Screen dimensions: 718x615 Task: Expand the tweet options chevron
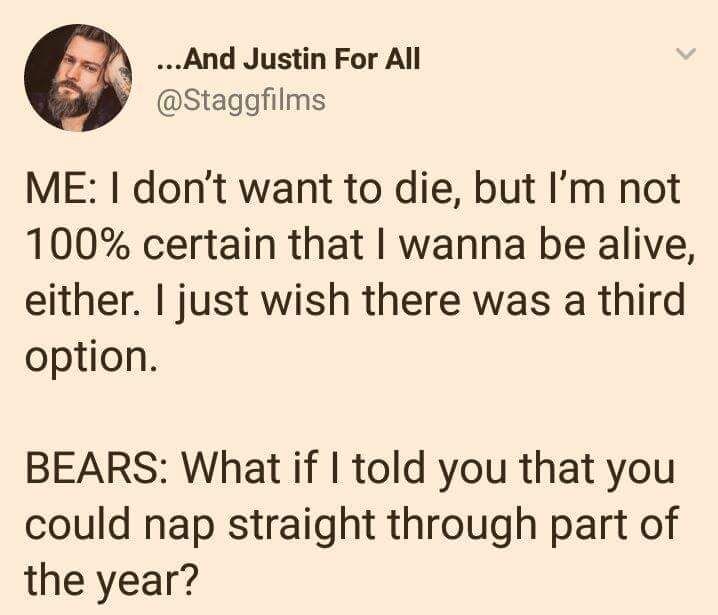click(x=686, y=54)
